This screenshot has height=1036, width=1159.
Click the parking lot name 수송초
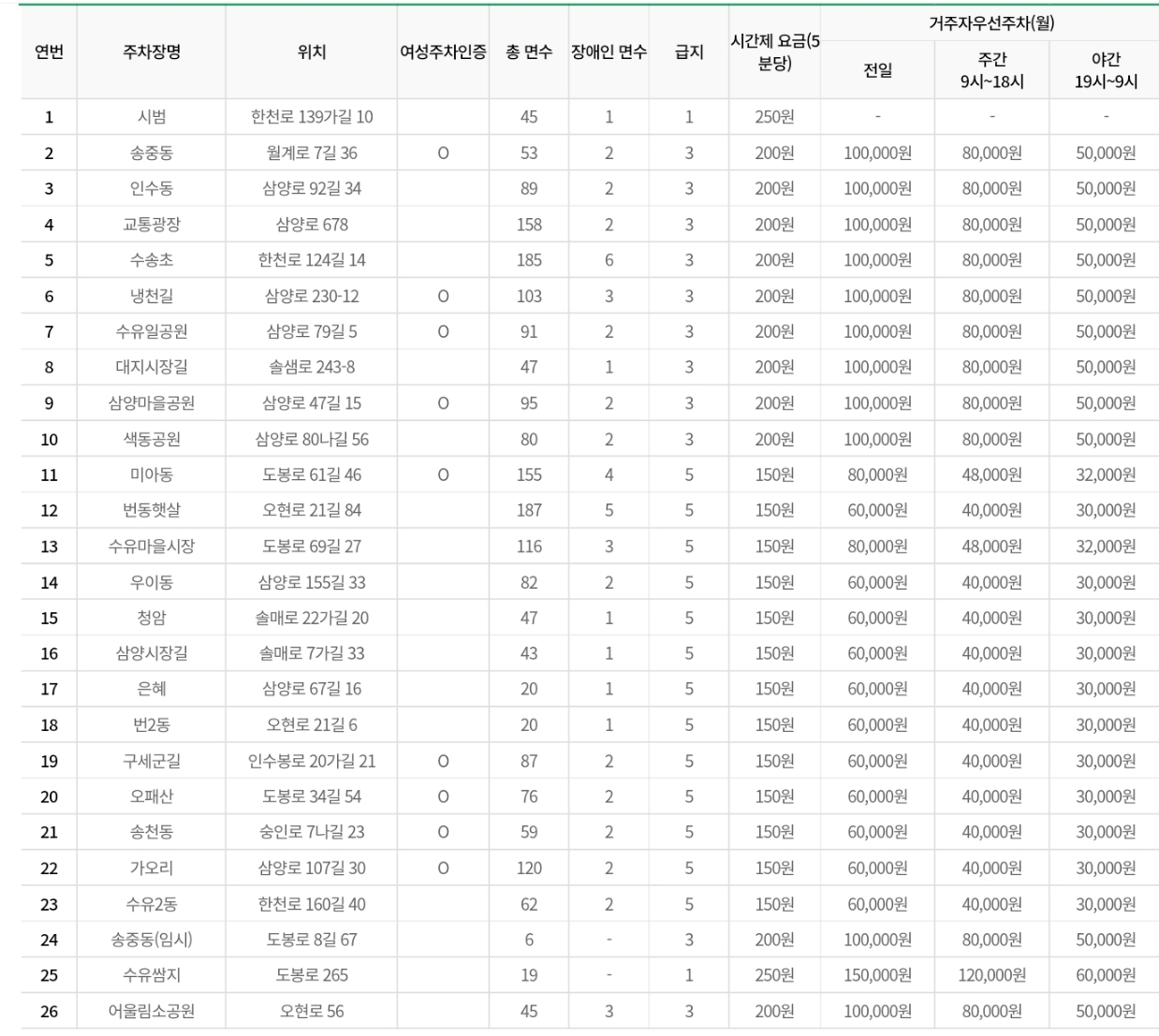click(x=151, y=260)
